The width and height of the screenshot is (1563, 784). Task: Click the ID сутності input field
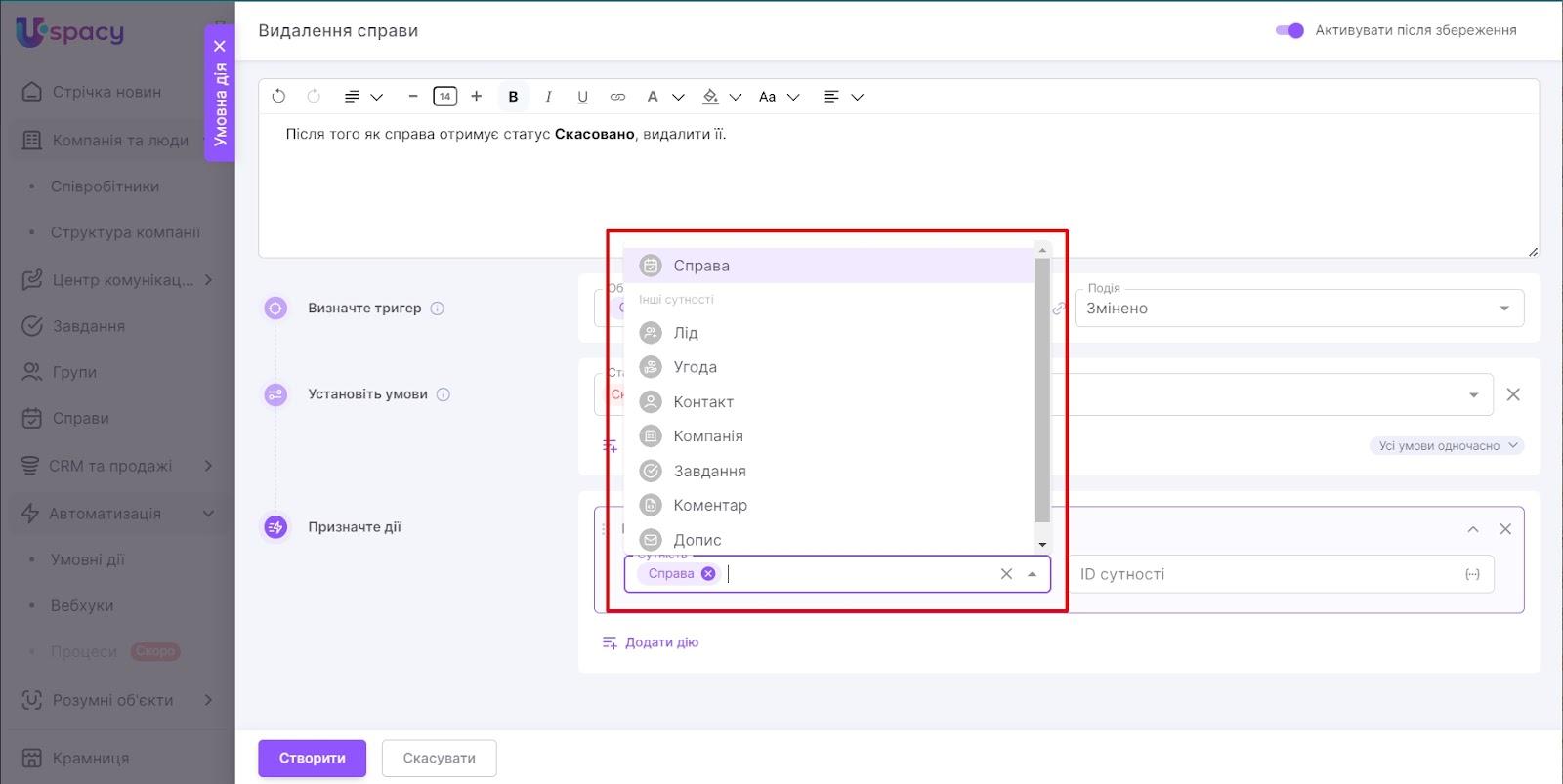1265,574
